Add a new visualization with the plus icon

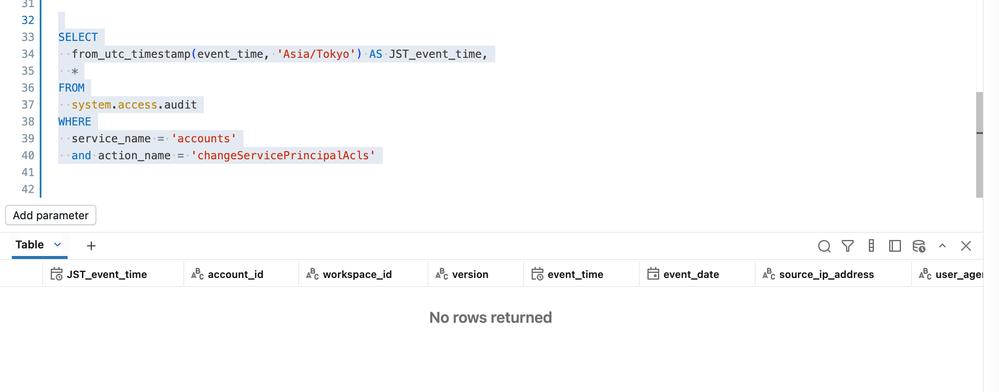coord(91,245)
